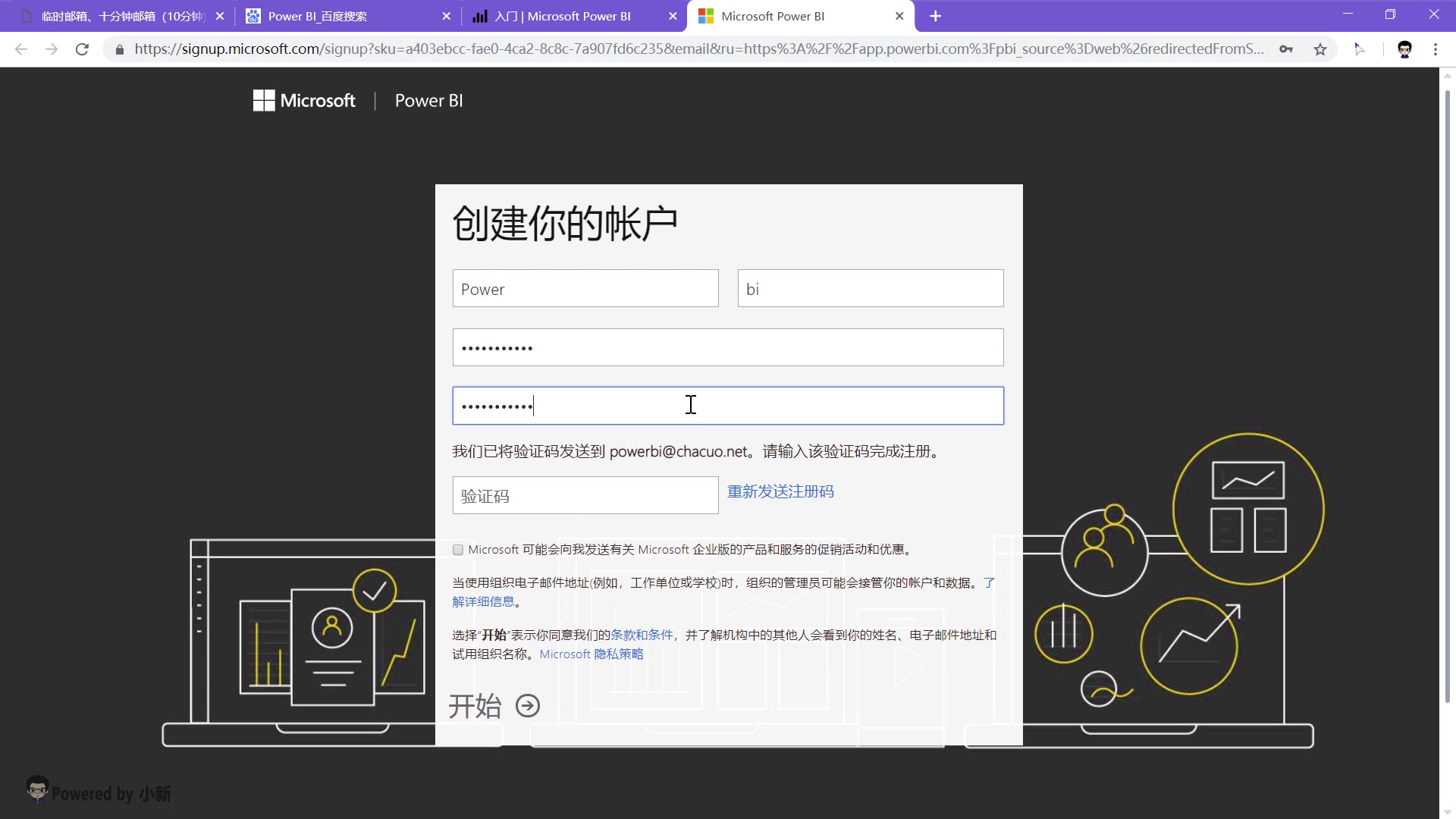Viewport: 1456px width, 819px height.
Task: Click the 开始 button text
Action: [x=475, y=706]
